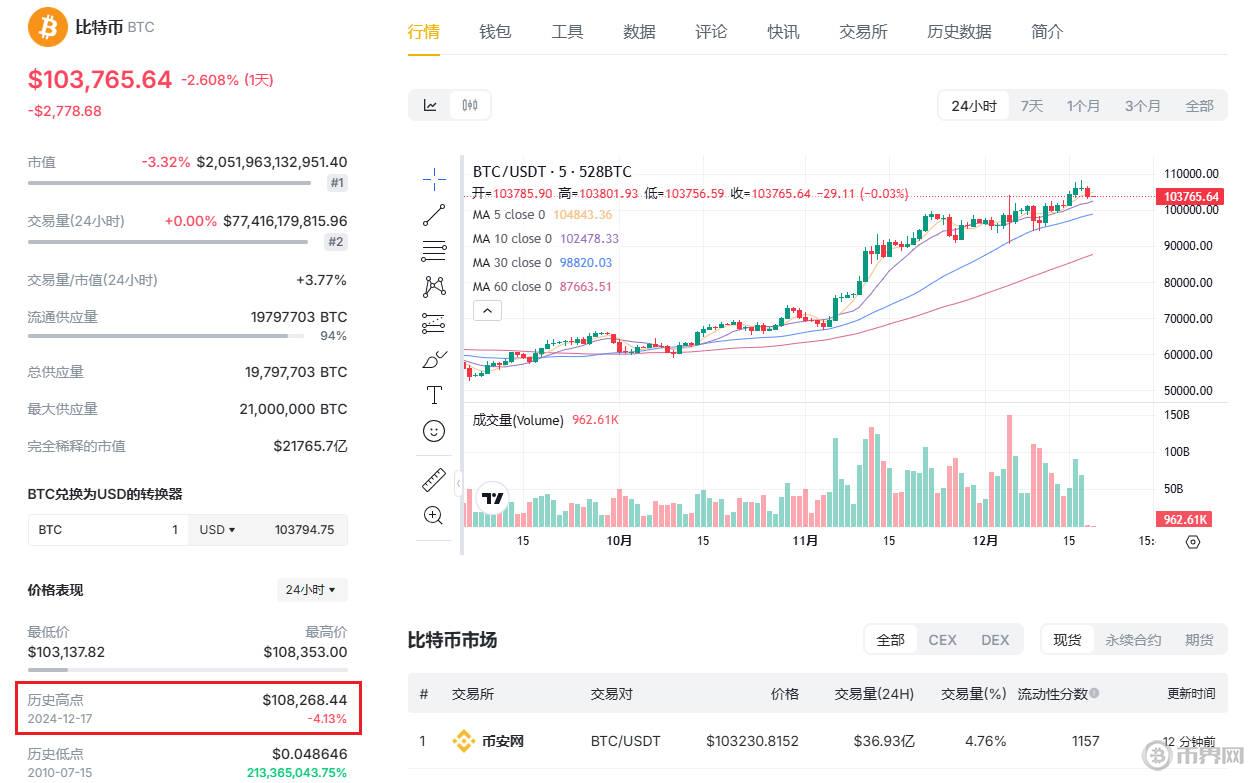Open the emoji annotation tool
1255x783 pixels.
pyautogui.click(x=433, y=431)
